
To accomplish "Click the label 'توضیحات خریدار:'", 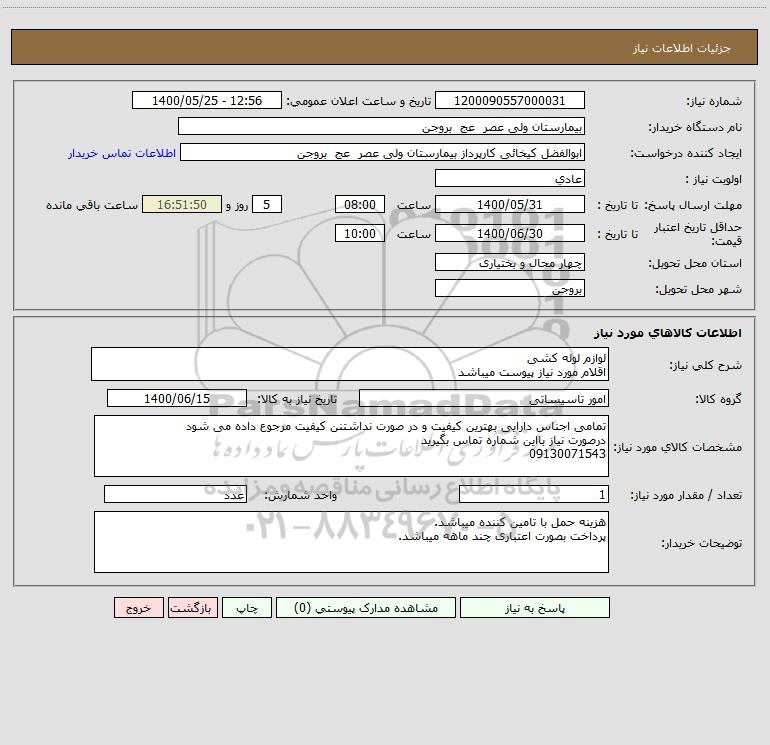I will point(702,543).
